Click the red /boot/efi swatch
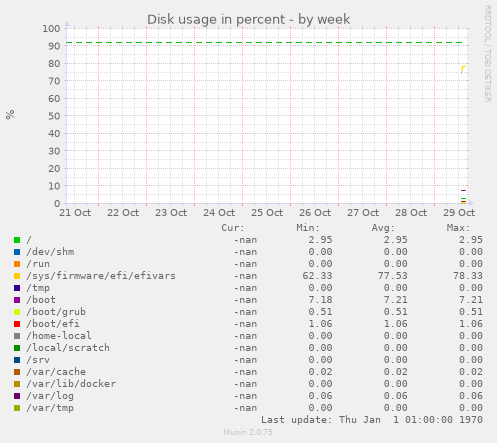Image resolution: width=497 pixels, height=443 pixels. tap(17, 324)
